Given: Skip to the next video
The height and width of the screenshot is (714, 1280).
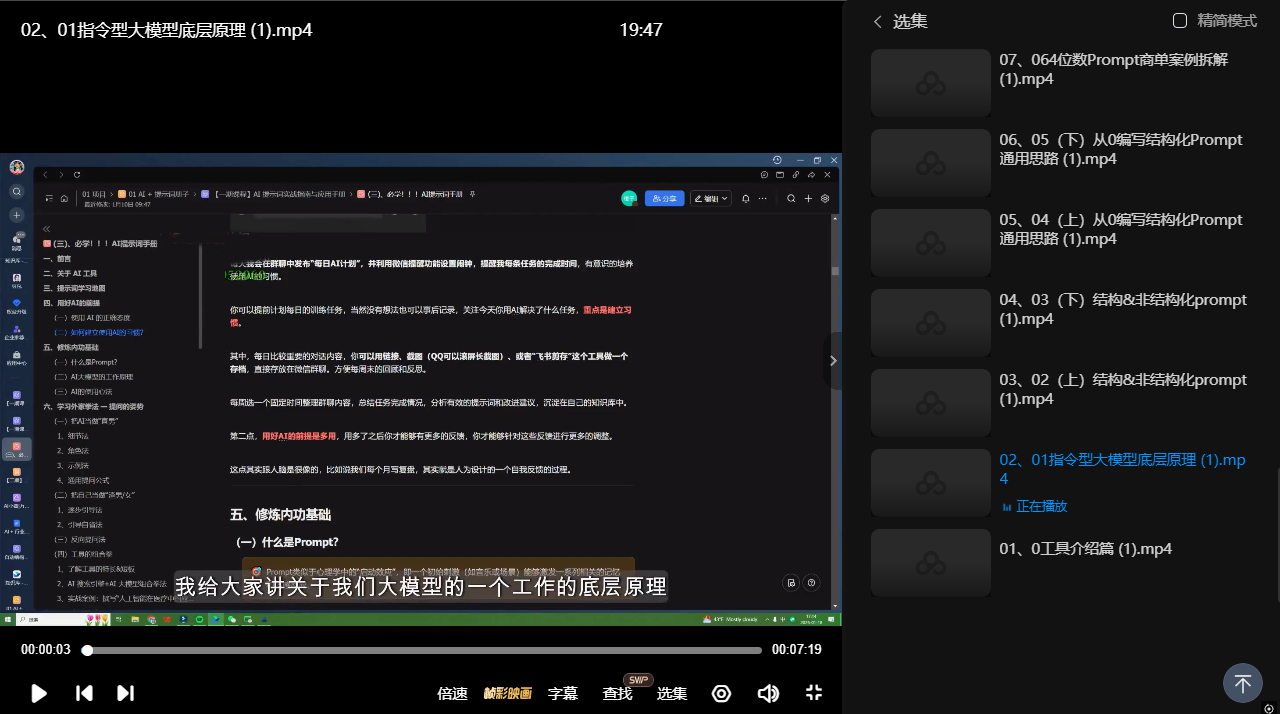Looking at the screenshot, I should pyautogui.click(x=126, y=693).
